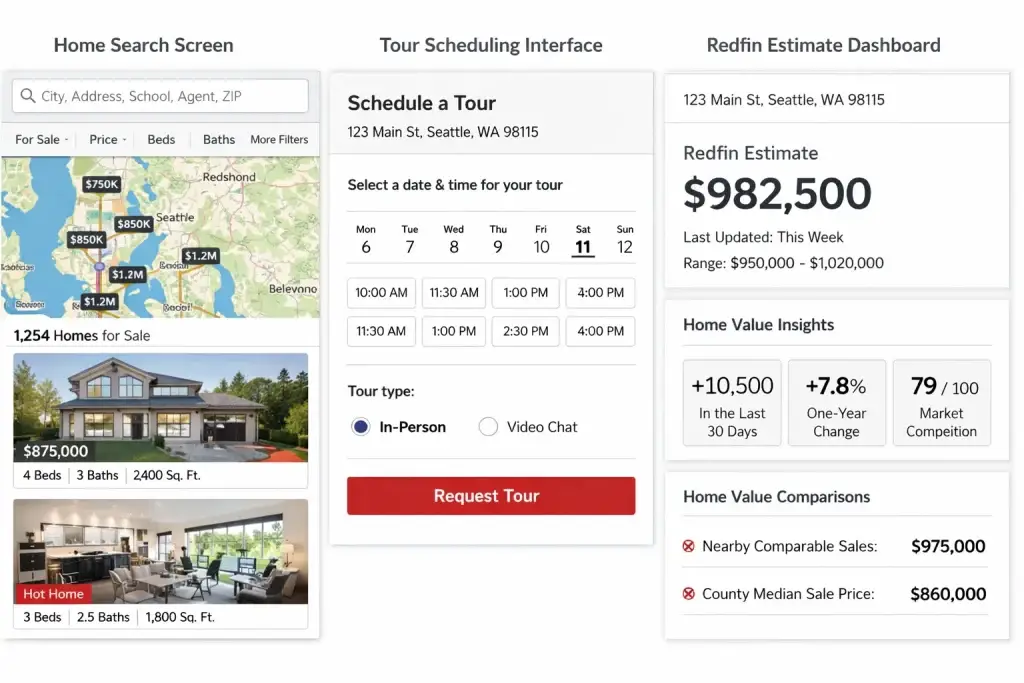This screenshot has height=683, width=1024.
Task: Pick Sat 11 as tour date
Action: (x=583, y=240)
